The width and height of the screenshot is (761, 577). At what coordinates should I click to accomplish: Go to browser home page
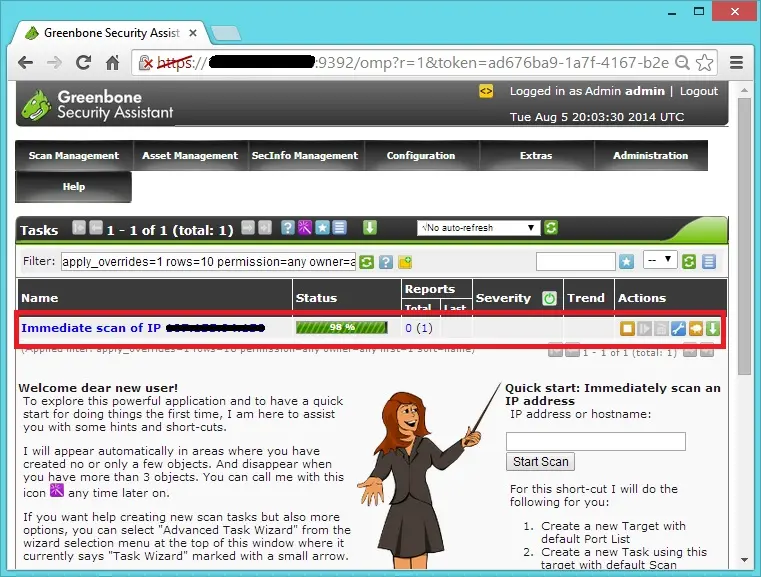[x=113, y=62]
